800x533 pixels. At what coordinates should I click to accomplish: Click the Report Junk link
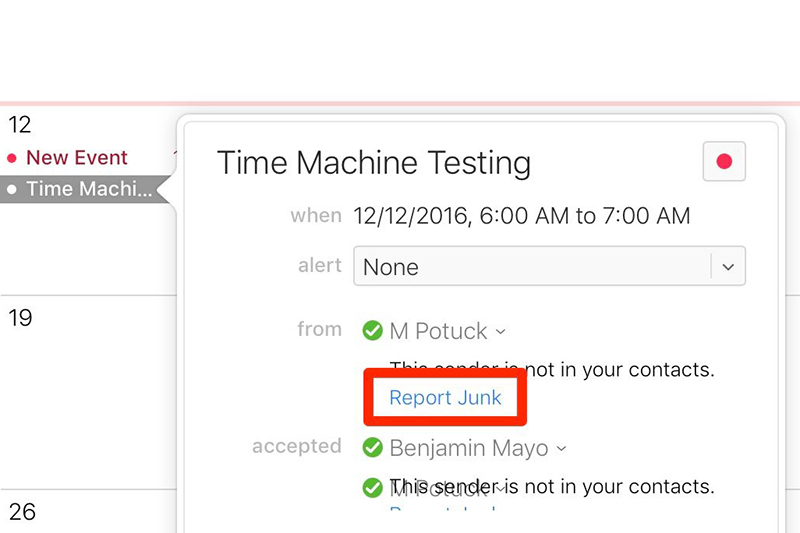click(x=445, y=397)
